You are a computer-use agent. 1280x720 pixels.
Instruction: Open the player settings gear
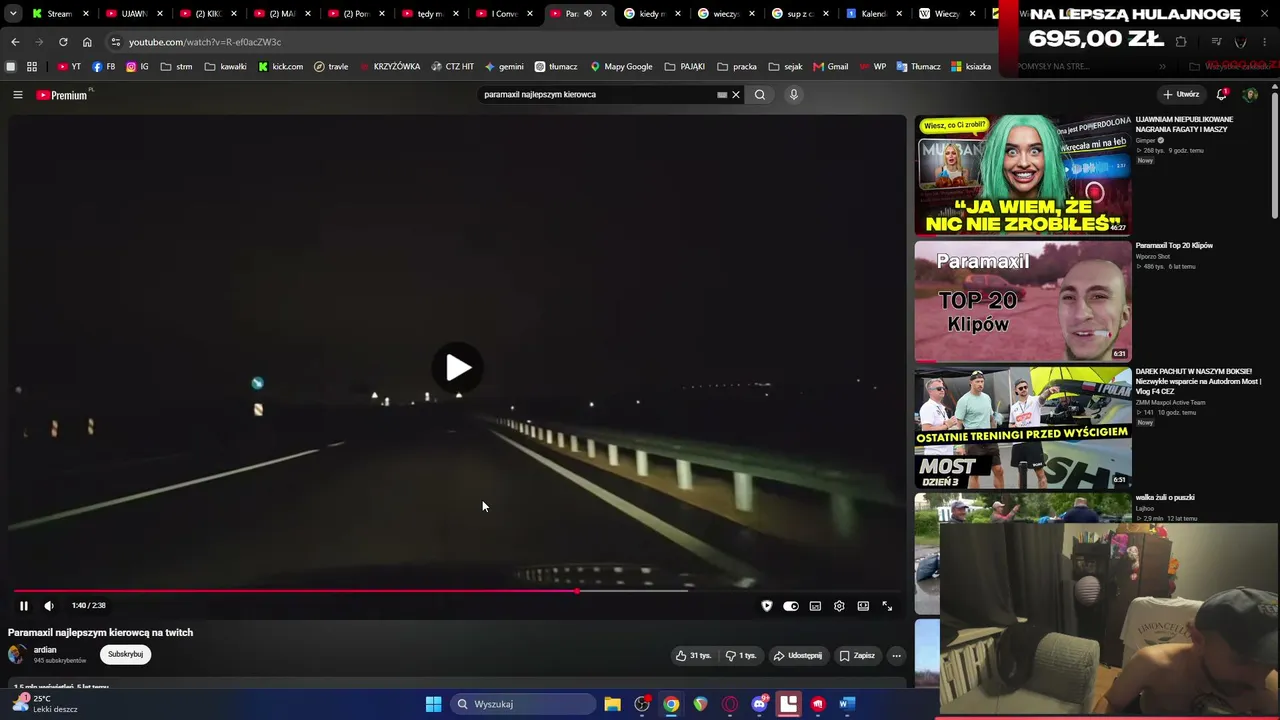click(x=839, y=606)
